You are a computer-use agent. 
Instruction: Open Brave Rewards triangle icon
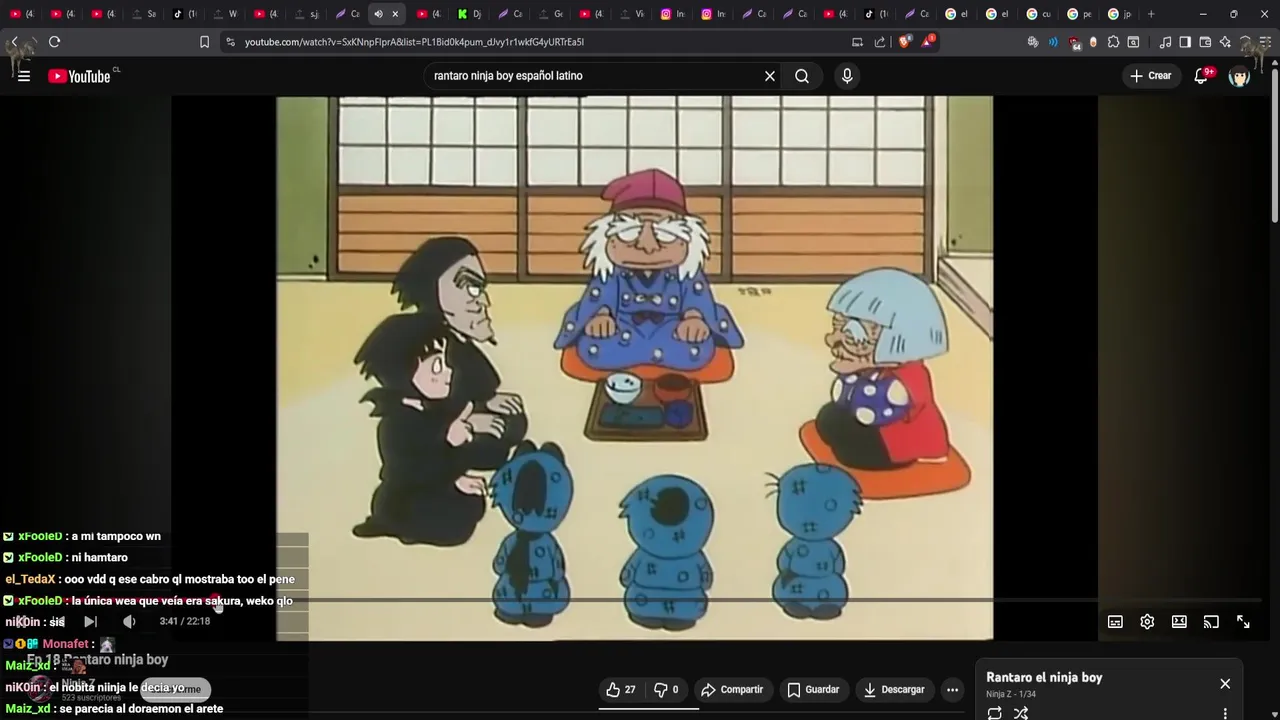click(929, 42)
